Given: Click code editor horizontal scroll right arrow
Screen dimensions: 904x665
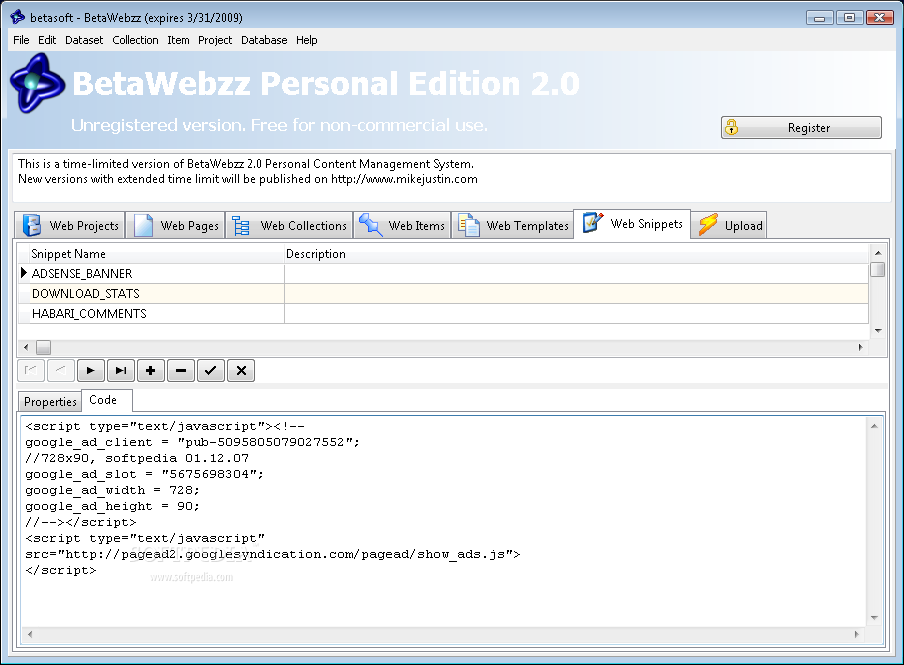Looking at the screenshot, I should point(857,634).
